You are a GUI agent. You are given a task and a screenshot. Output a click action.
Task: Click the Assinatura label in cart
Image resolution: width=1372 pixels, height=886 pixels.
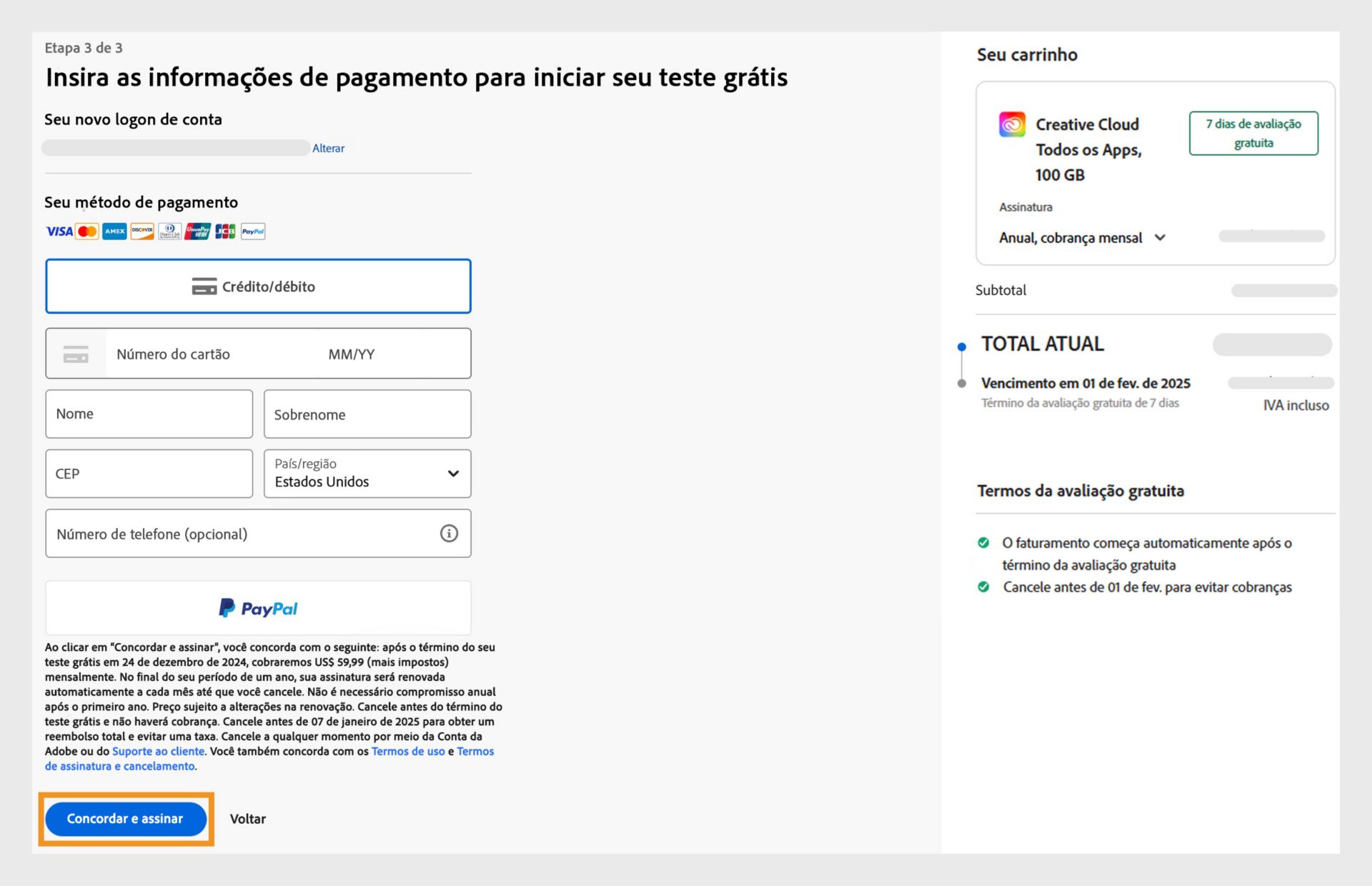pos(1025,207)
